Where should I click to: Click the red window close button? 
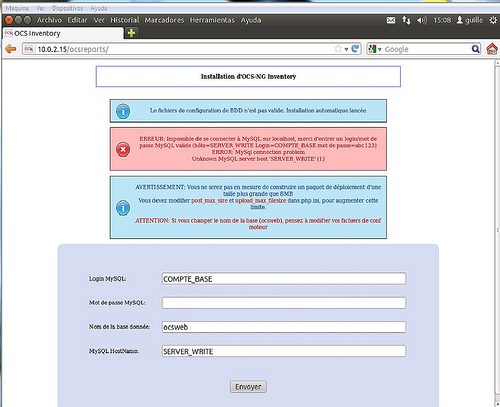(9, 20)
